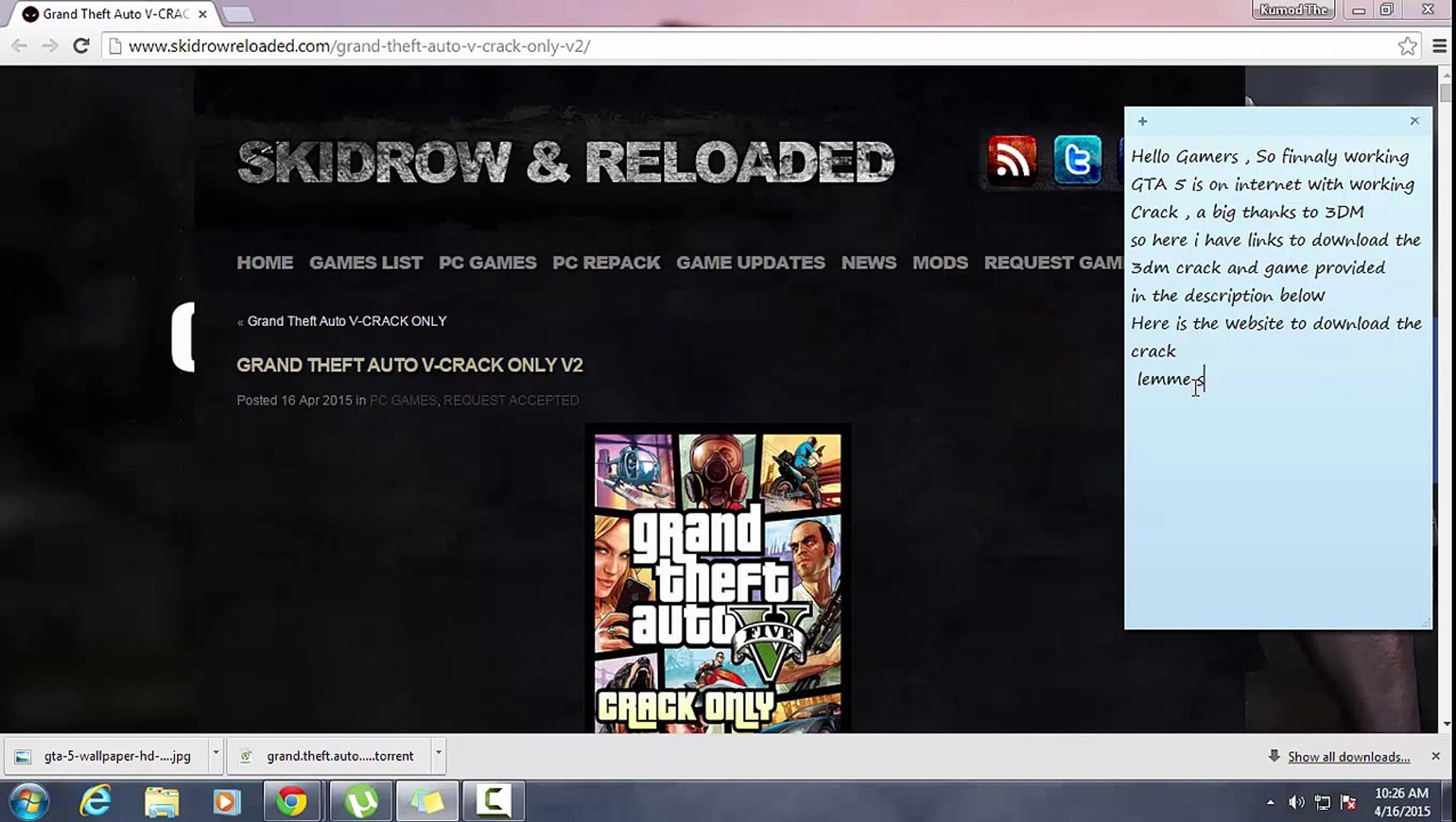
Task: Click the taskbar clock showing 10:26 AM
Action: click(1402, 802)
